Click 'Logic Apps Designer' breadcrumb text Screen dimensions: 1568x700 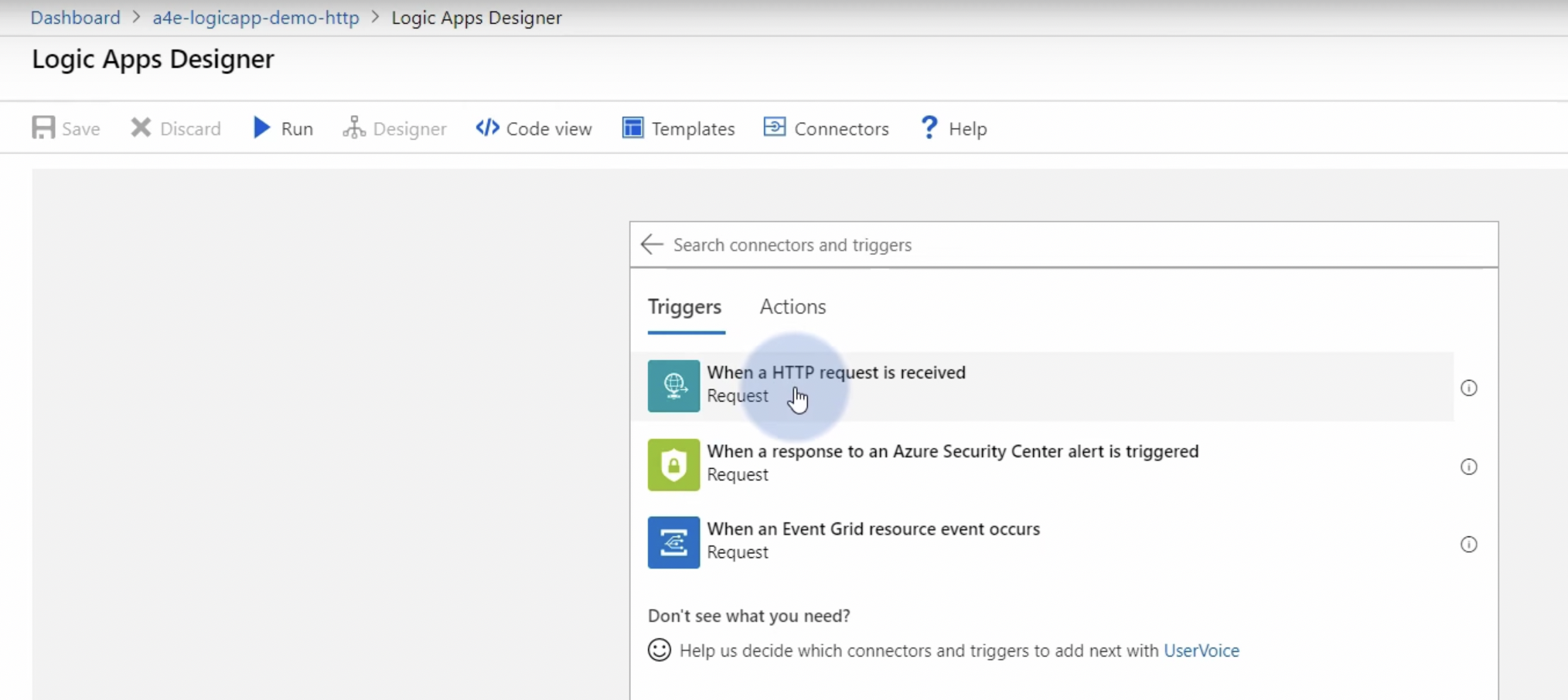[x=476, y=18]
